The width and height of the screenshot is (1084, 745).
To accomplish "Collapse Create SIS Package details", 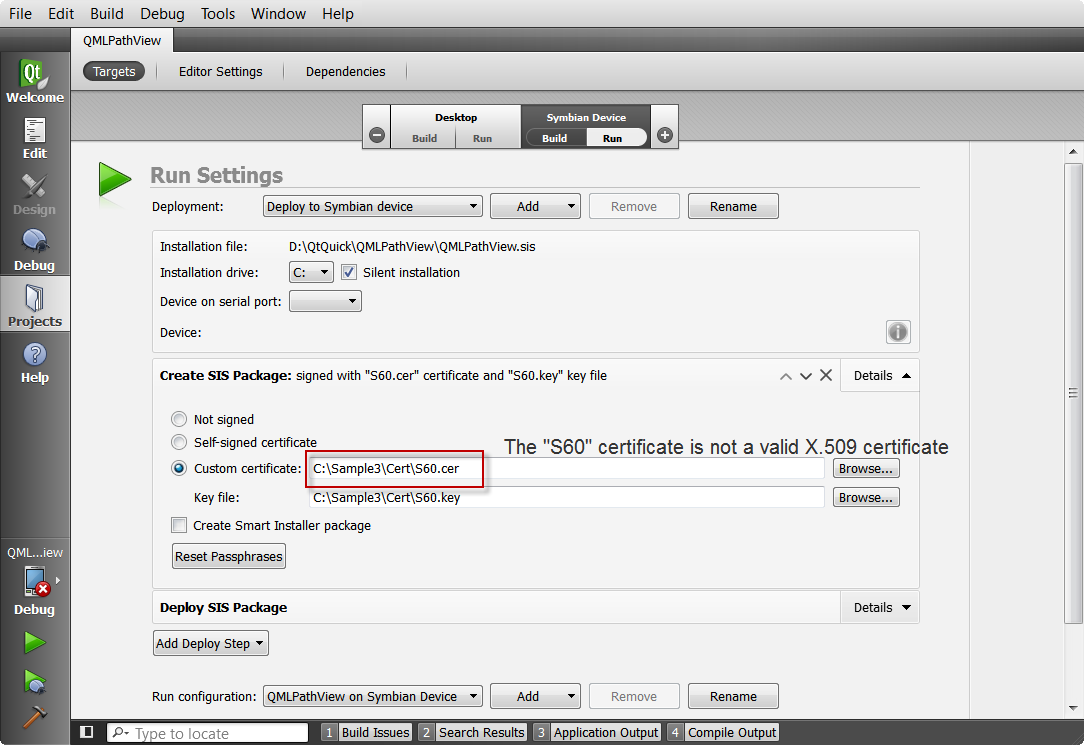I will coord(881,375).
